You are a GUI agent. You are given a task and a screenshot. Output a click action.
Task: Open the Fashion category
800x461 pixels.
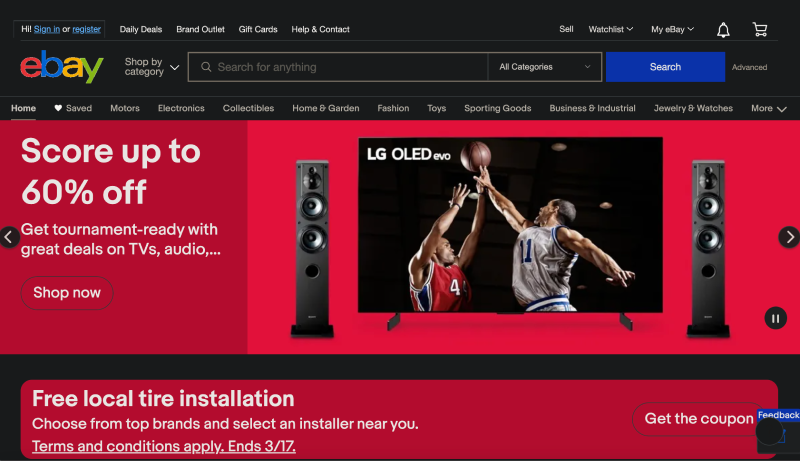pyautogui.click(x=393, y=108)
